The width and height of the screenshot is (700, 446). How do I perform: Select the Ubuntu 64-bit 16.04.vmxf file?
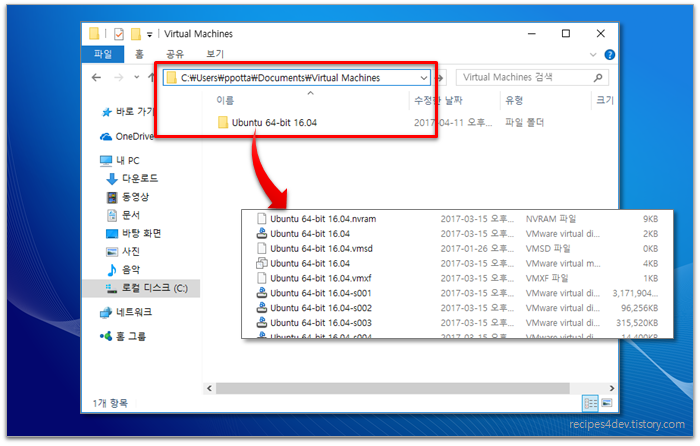pos(314,278)
